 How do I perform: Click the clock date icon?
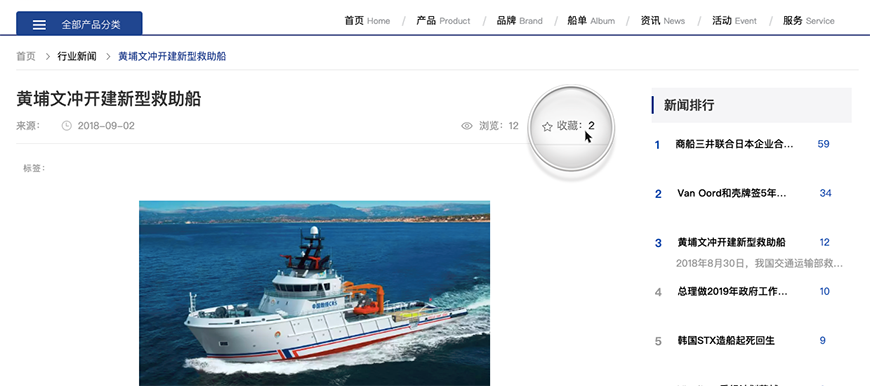(67, 126)
